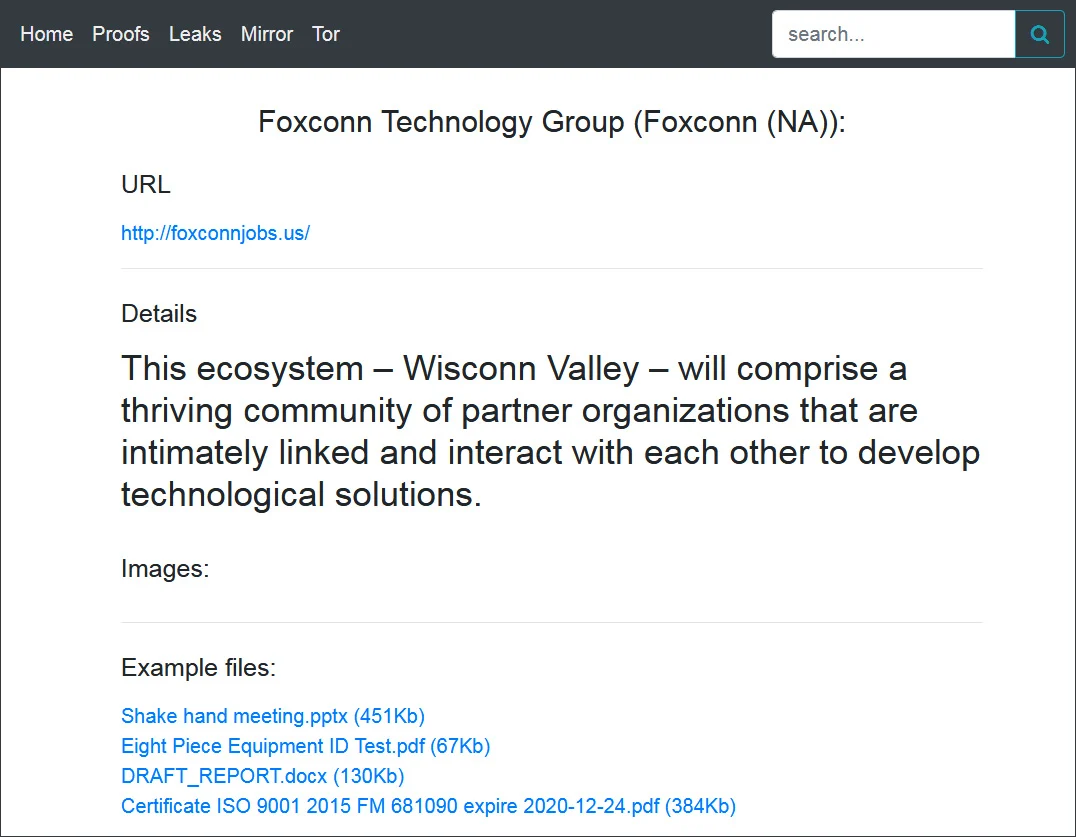Open the Proofs nav item

(121, 34)
